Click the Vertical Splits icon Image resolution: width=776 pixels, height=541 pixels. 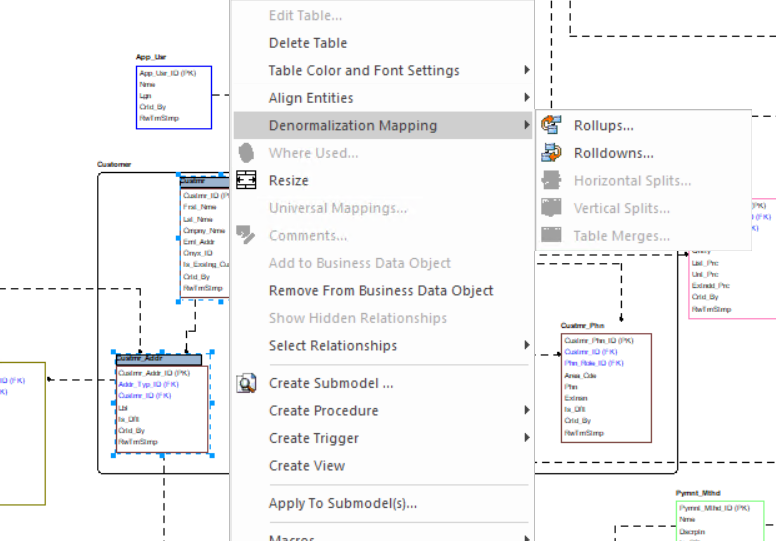pos(551,208)
